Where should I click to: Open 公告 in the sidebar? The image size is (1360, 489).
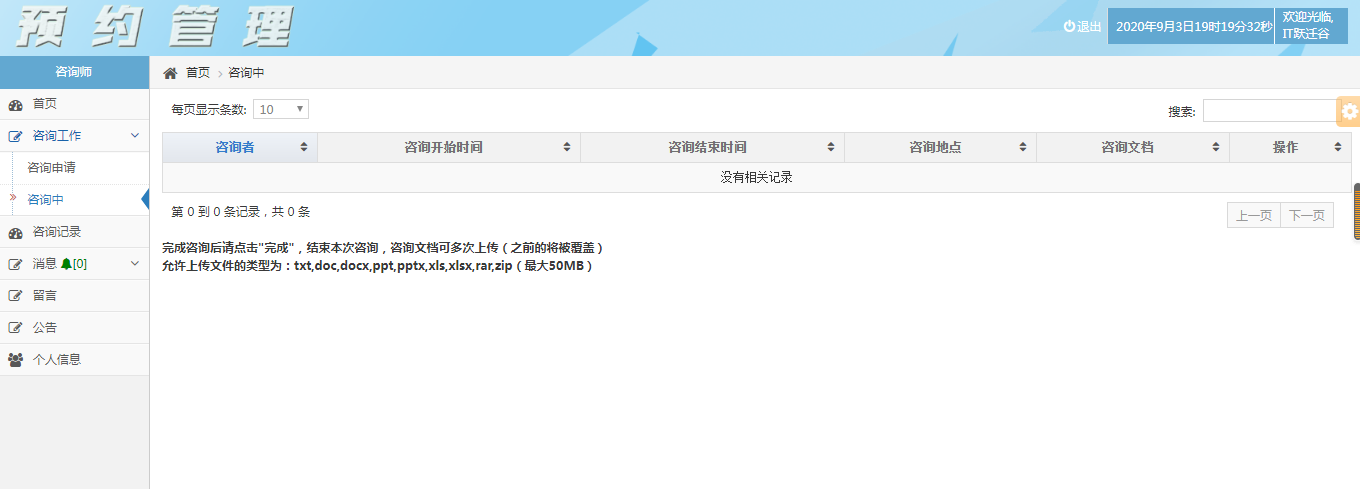[74, 328]
